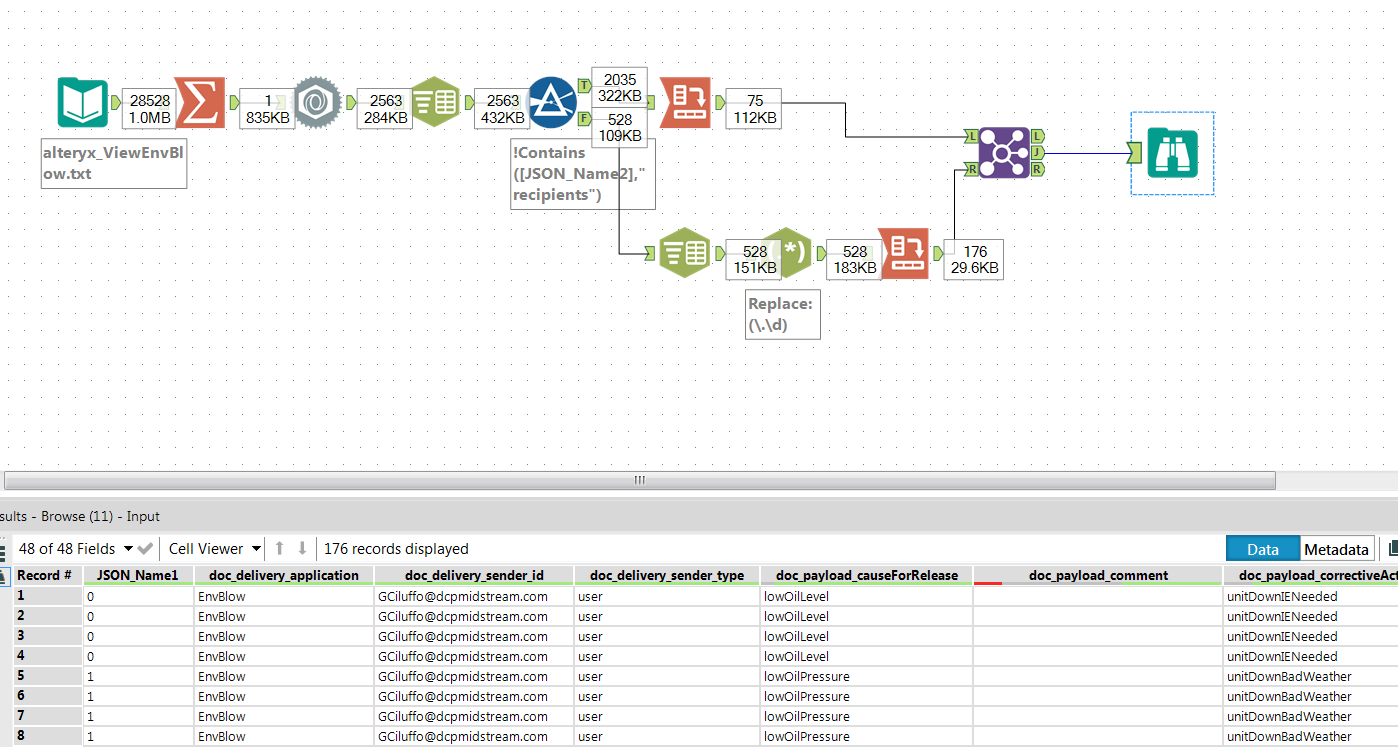Image resolution: width=1398 pixels, height=747 pixels.
Task: Select the Browse binoculars tool
Action: [1172, 153]
